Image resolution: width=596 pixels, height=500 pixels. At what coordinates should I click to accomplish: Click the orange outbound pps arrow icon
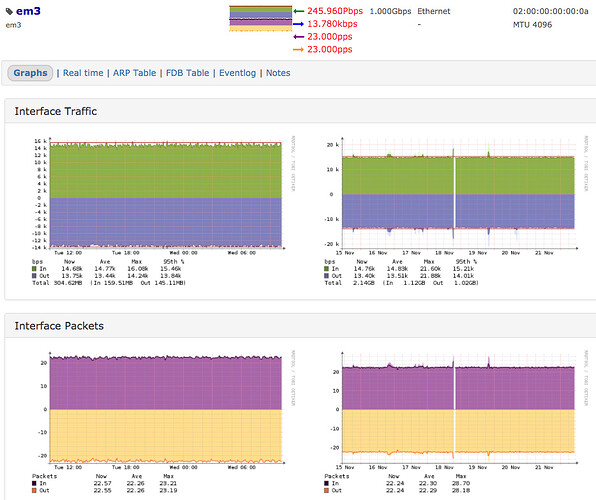coord(298,49)
